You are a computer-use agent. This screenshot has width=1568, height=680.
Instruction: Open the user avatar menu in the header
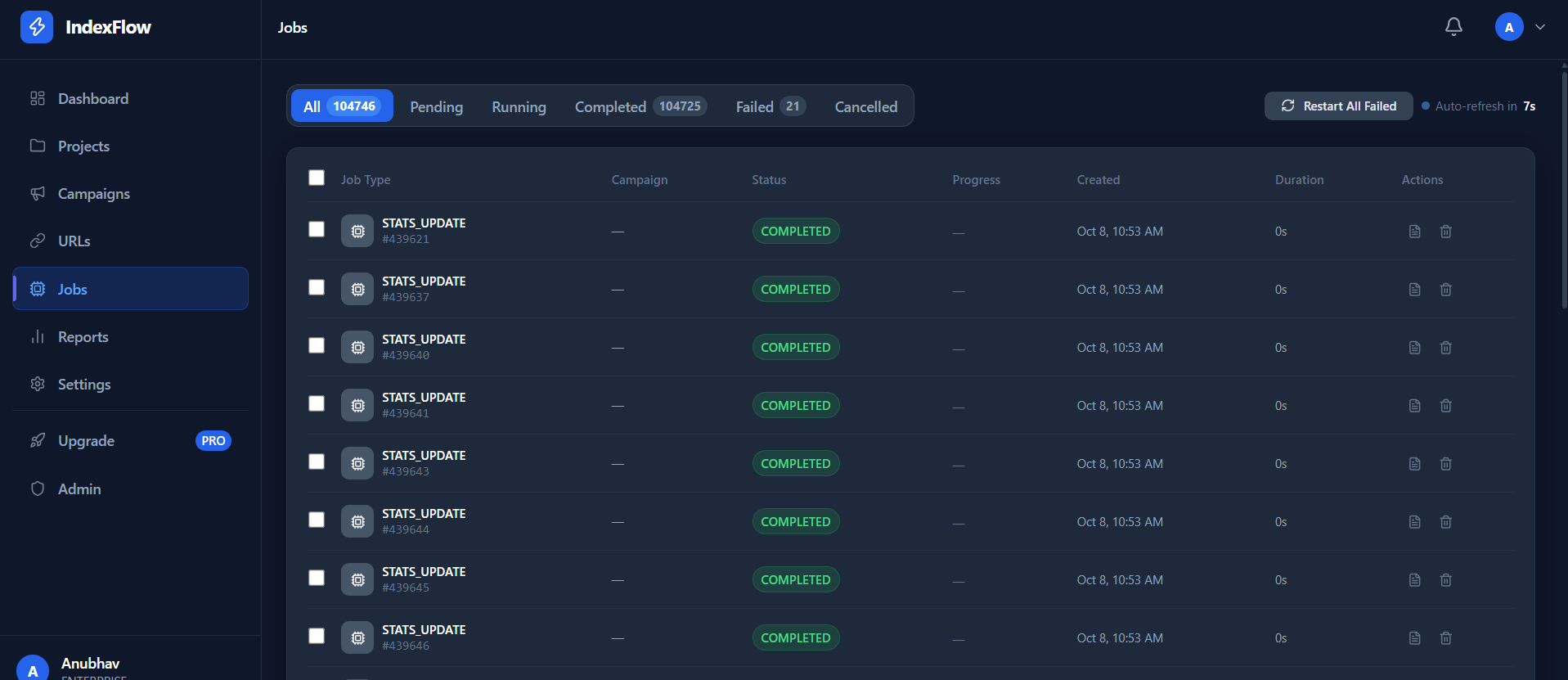1509,27
